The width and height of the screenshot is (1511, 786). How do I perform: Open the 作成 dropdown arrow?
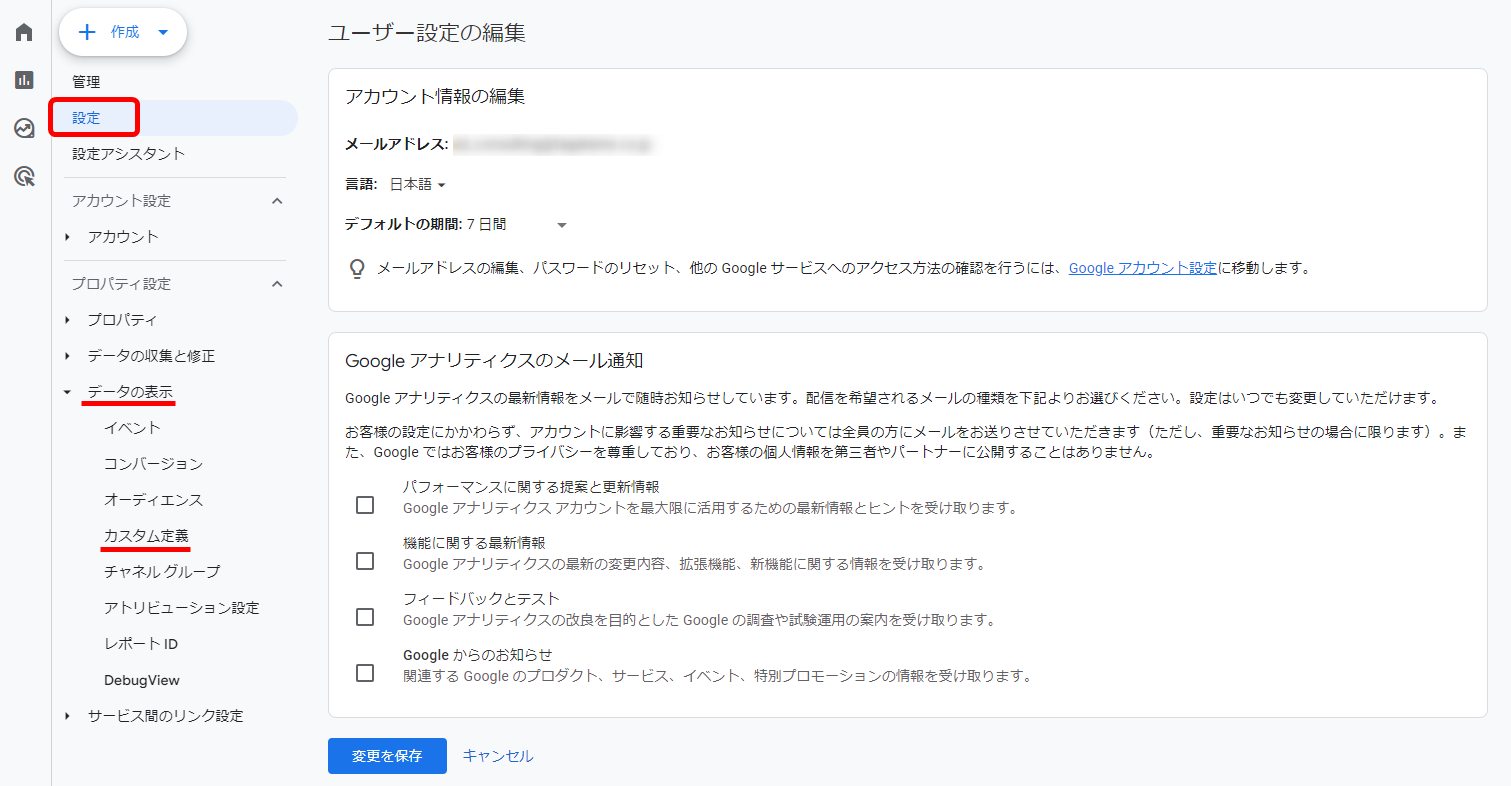[164, 33]
